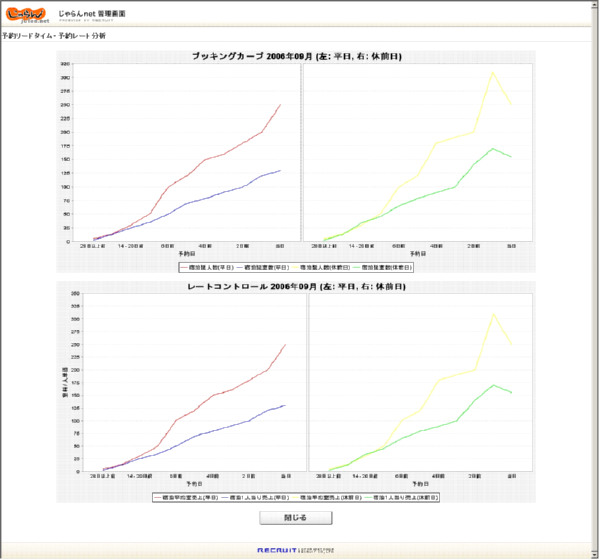Click last green legend entry under booking curve
The height and width of the screenshot is (560, 600).
click(385, 267)
